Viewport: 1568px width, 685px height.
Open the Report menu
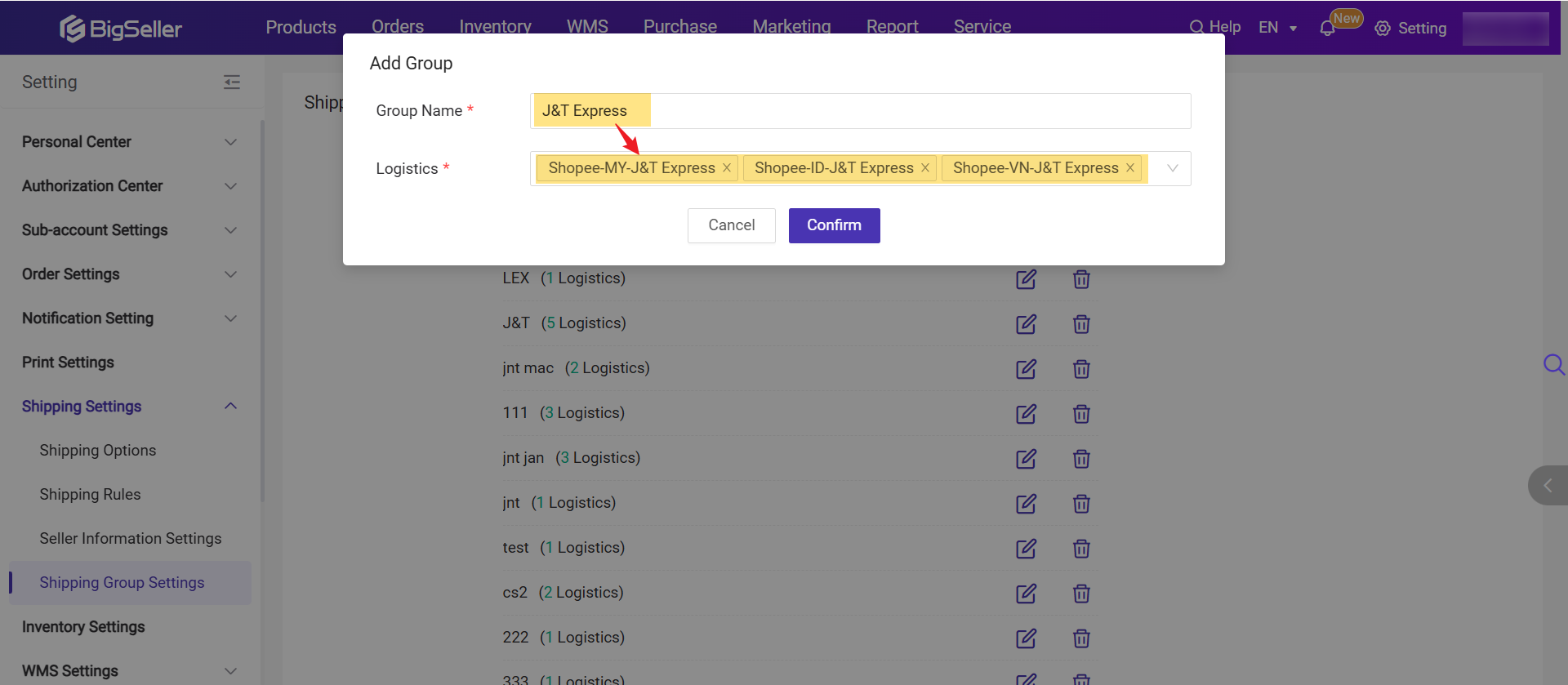point(892,26)
